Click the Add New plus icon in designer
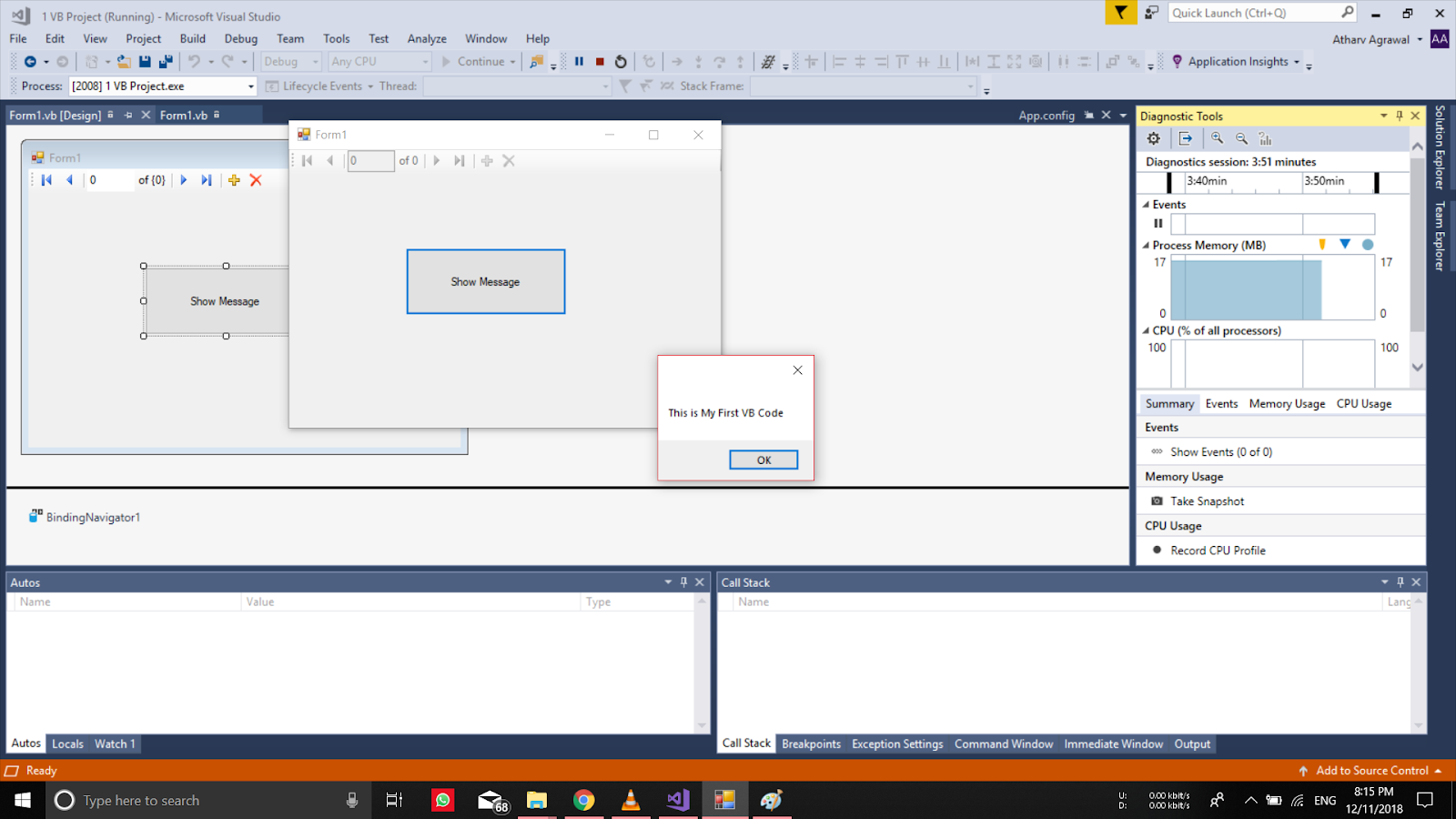The image size is (1456, 819). pos(234,180)
